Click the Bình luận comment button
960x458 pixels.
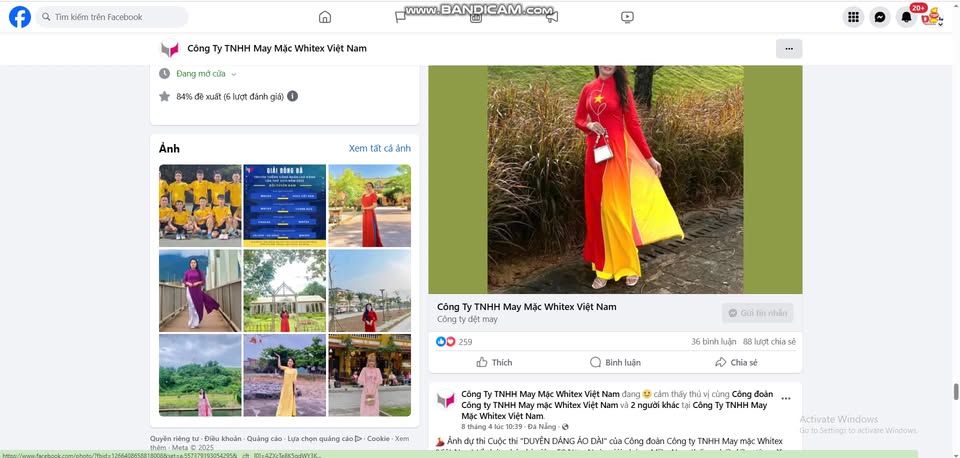point(615,362)
